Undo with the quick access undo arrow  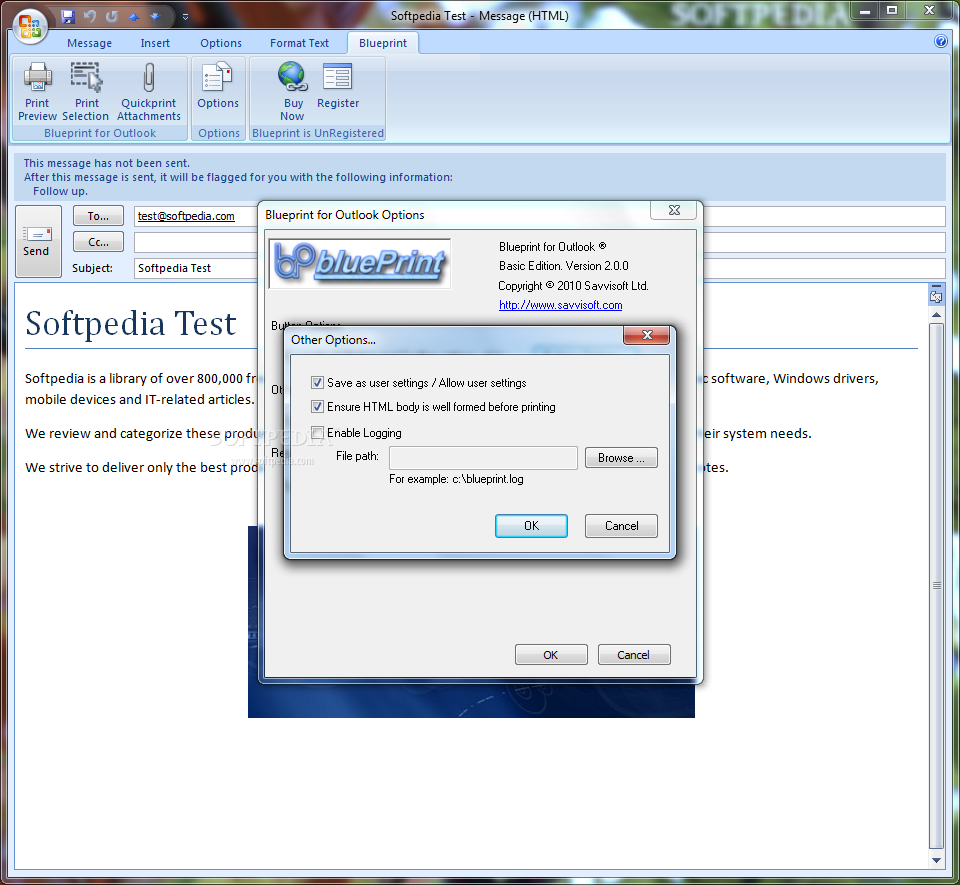tap(90, 17)
